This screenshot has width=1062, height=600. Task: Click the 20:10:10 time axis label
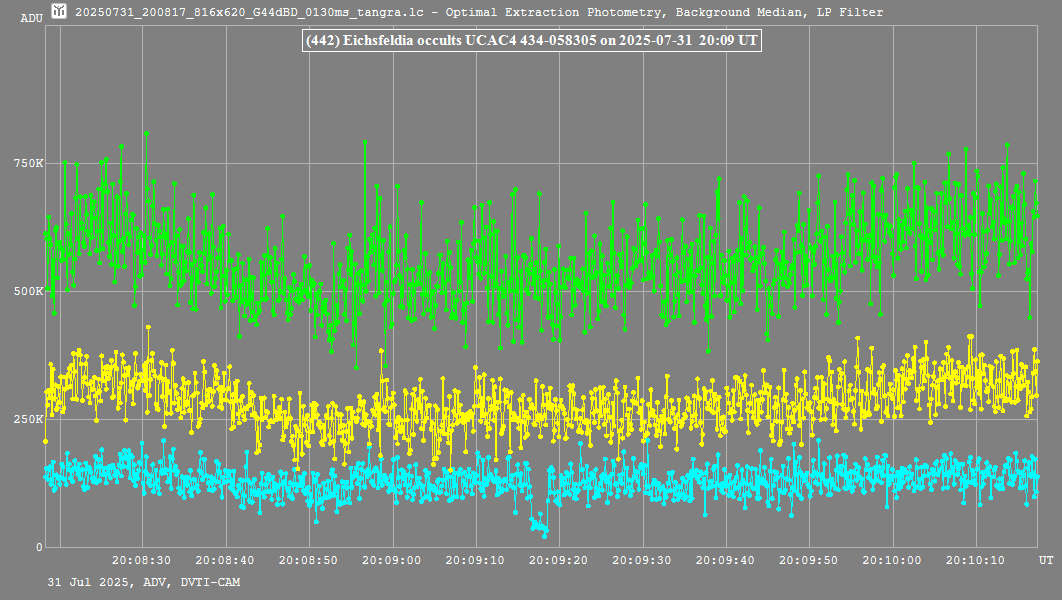[x=975, y=561]
